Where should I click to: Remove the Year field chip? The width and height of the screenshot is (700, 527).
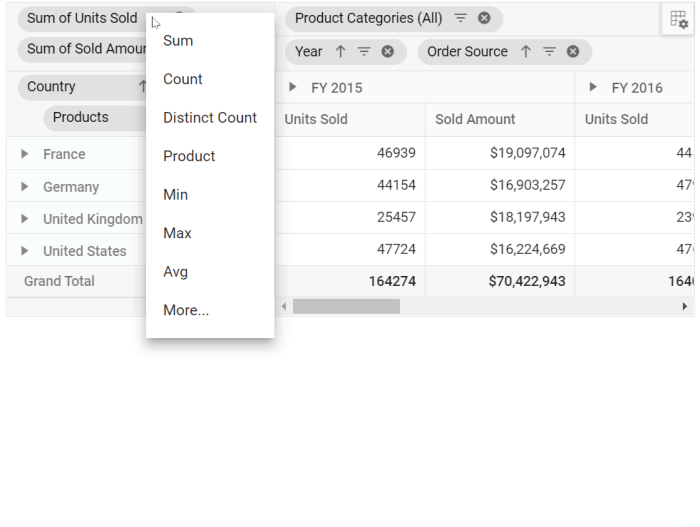pos(387,52)
